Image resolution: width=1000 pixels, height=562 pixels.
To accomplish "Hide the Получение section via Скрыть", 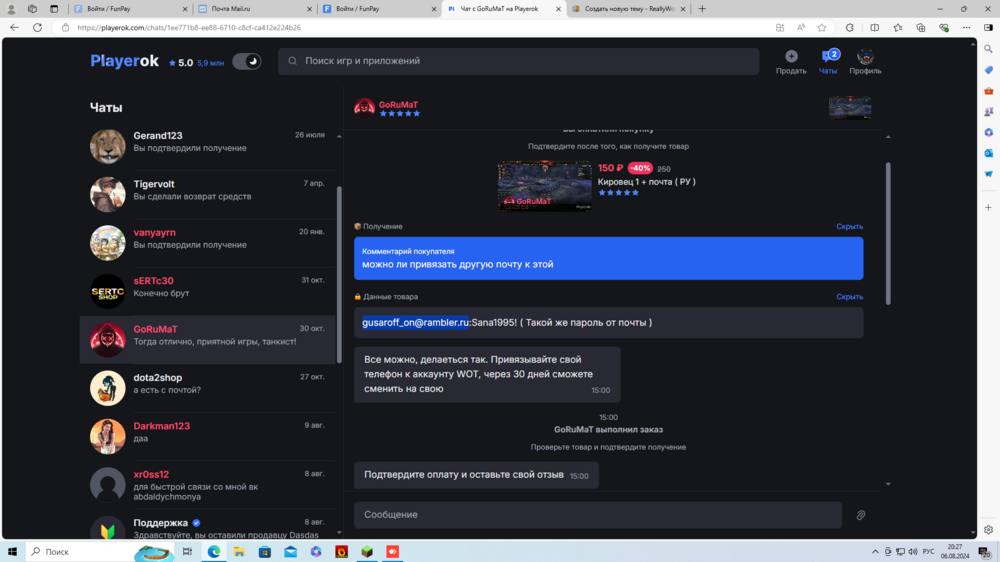I will 849,226.
